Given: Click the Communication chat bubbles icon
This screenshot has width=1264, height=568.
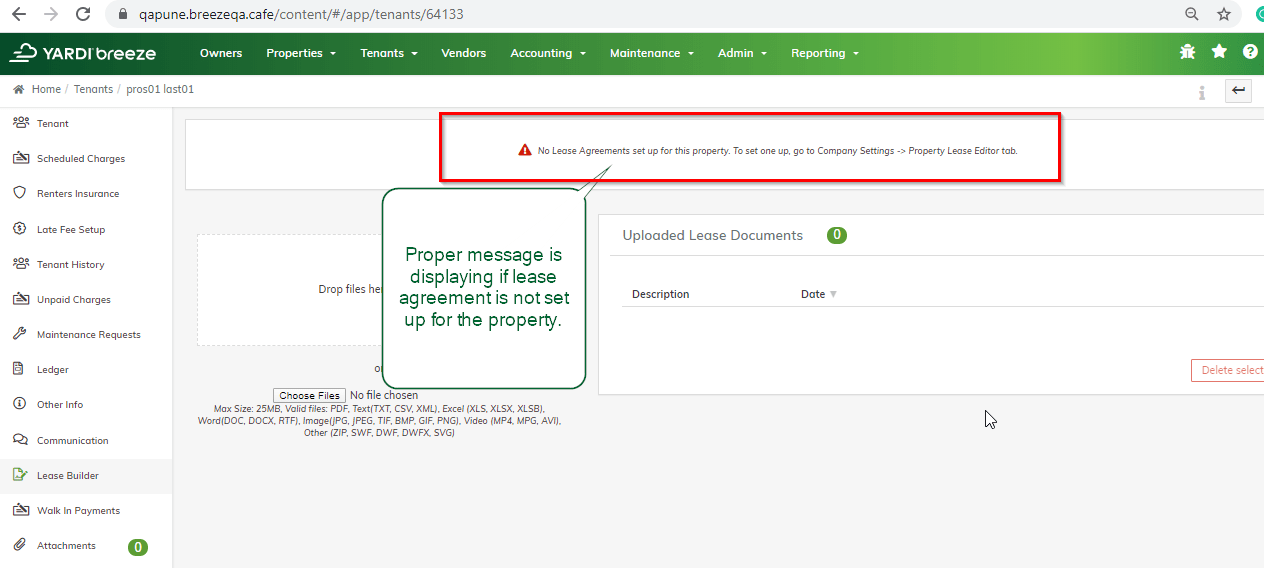Looking at the screenshot, I should (x=19, y=440).
